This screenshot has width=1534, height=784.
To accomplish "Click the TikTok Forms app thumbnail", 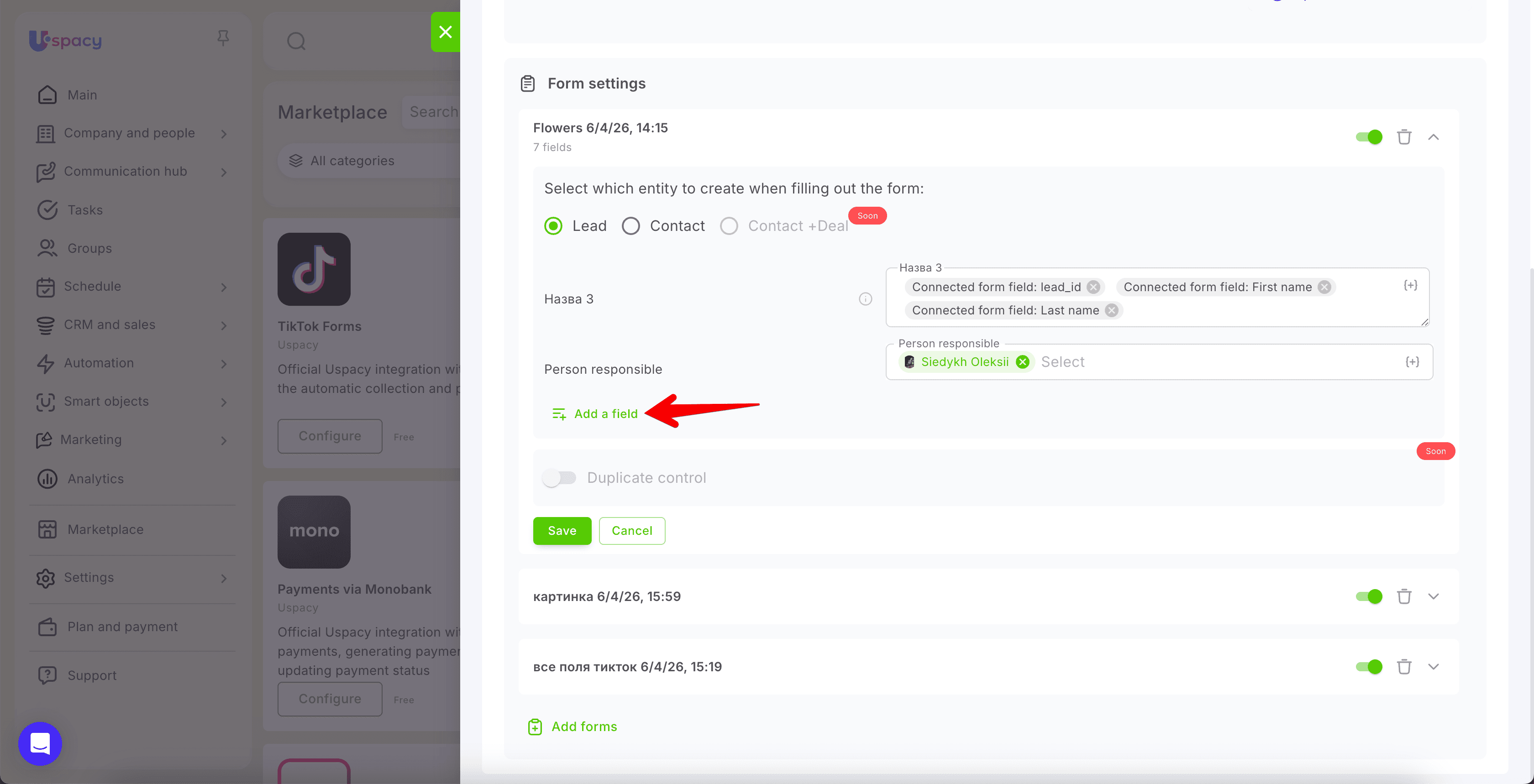I will [x=314, y=269].
